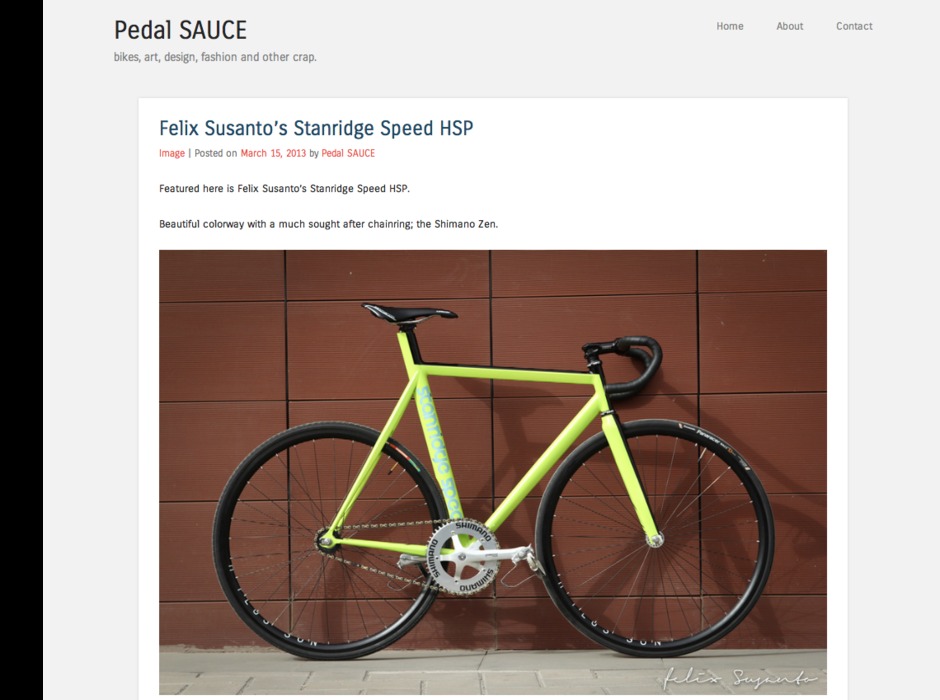This screenshot has width=940, height=700.
Task: Click the Felix Susanto signature watermark
Action: click(x=740, y=677)
